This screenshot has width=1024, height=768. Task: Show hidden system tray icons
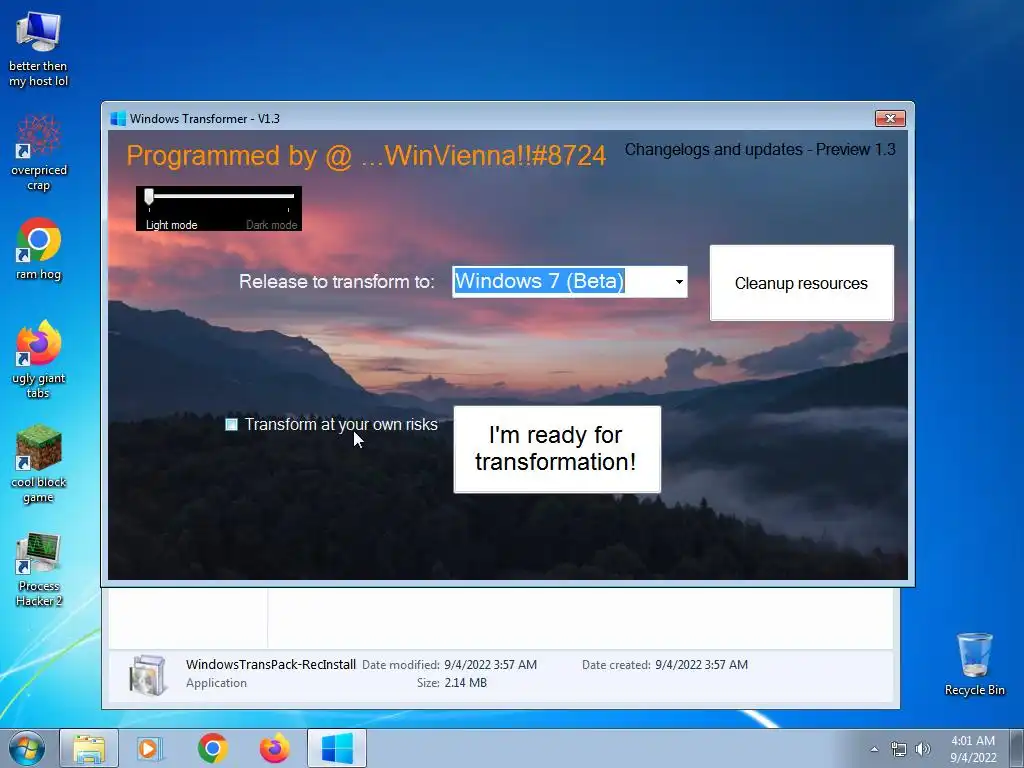click(874, 749)
